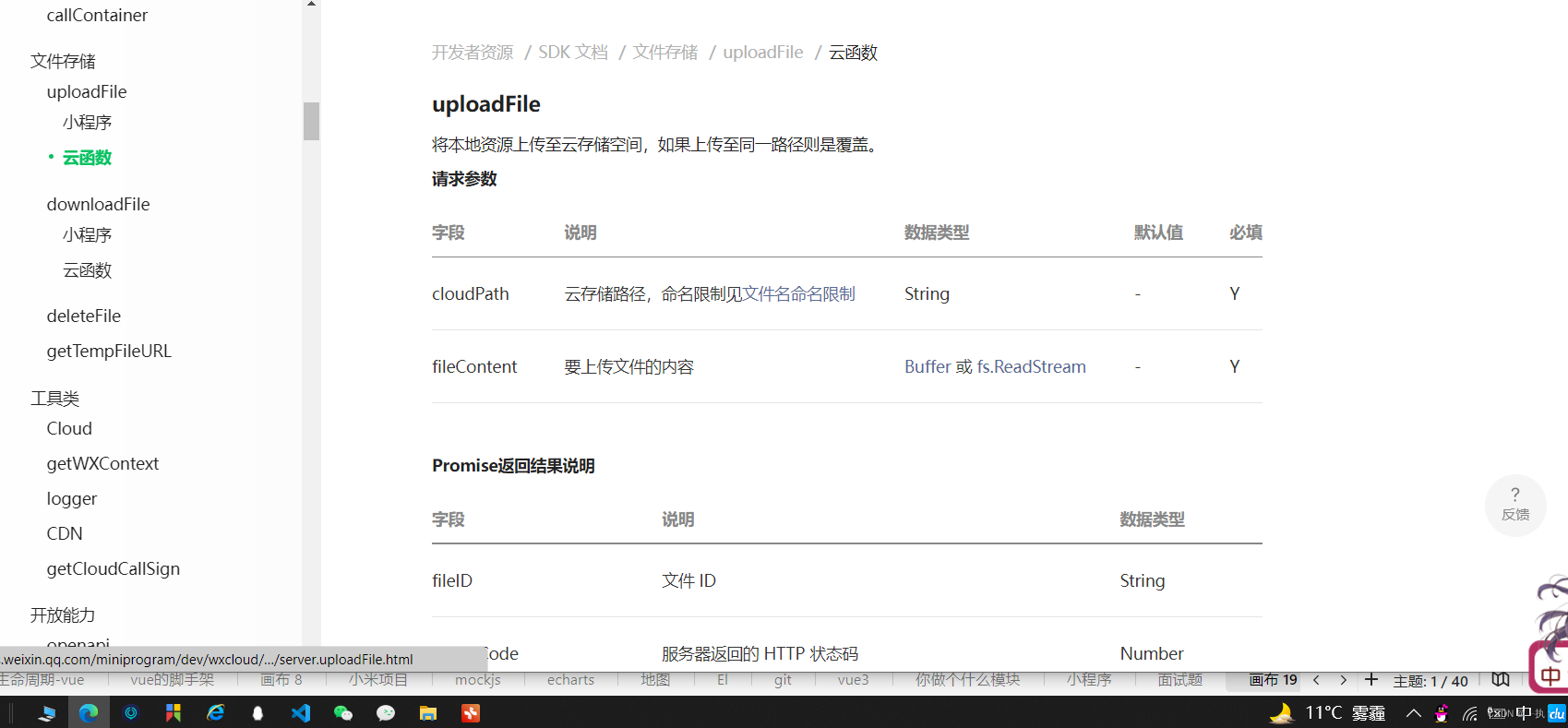Viewport: 1568px width, 728px height.
Task: Open the 开发者资源 breadcrumb link
Action: pyautogui.click(x=473, y=53)
